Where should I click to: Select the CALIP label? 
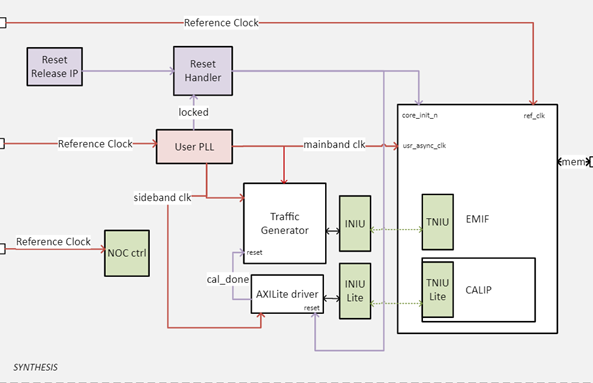pos(478,290)
